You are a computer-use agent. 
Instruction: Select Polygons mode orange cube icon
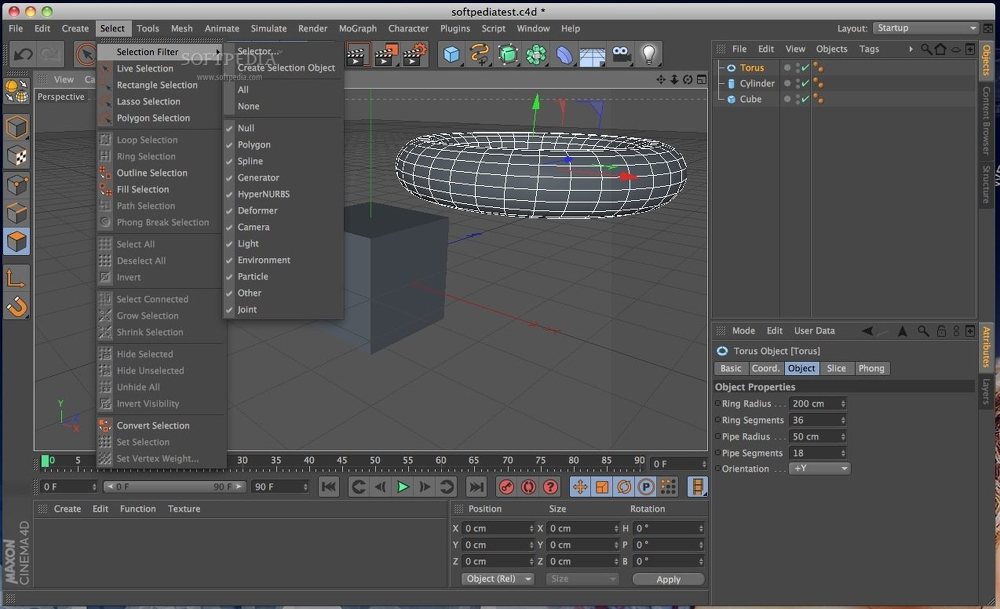tap(17, 242)
